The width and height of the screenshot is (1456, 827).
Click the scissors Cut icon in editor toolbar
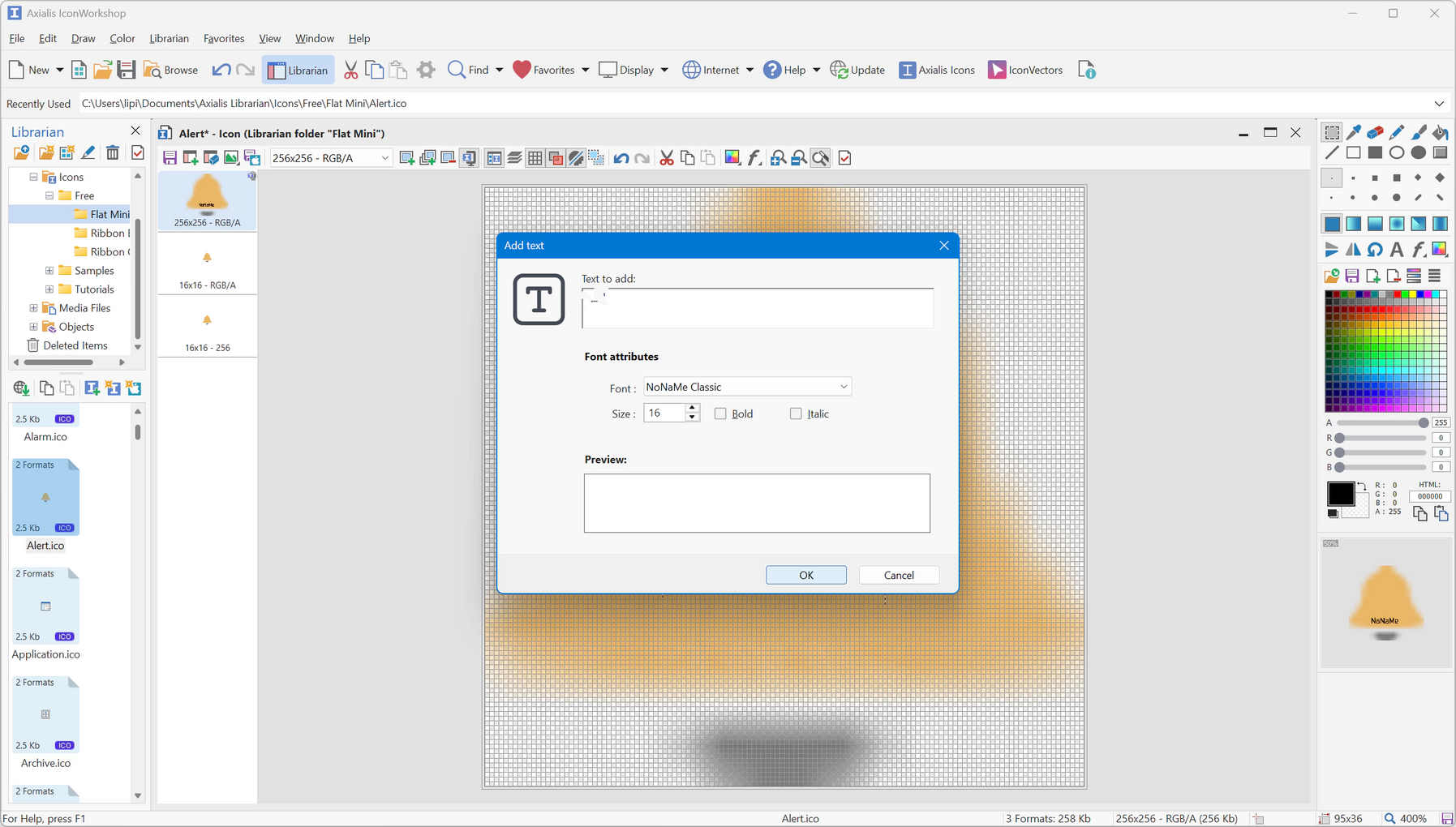pos(667,158)
